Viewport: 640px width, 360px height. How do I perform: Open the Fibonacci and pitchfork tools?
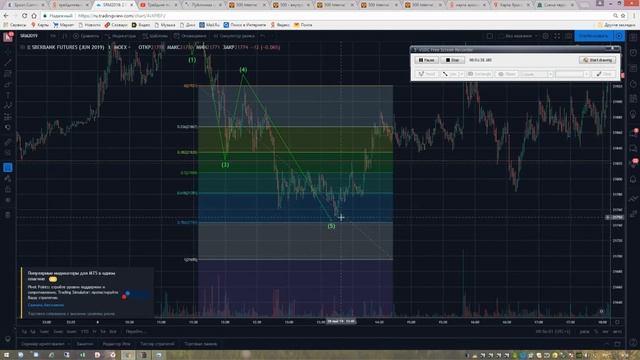[8, 73]
